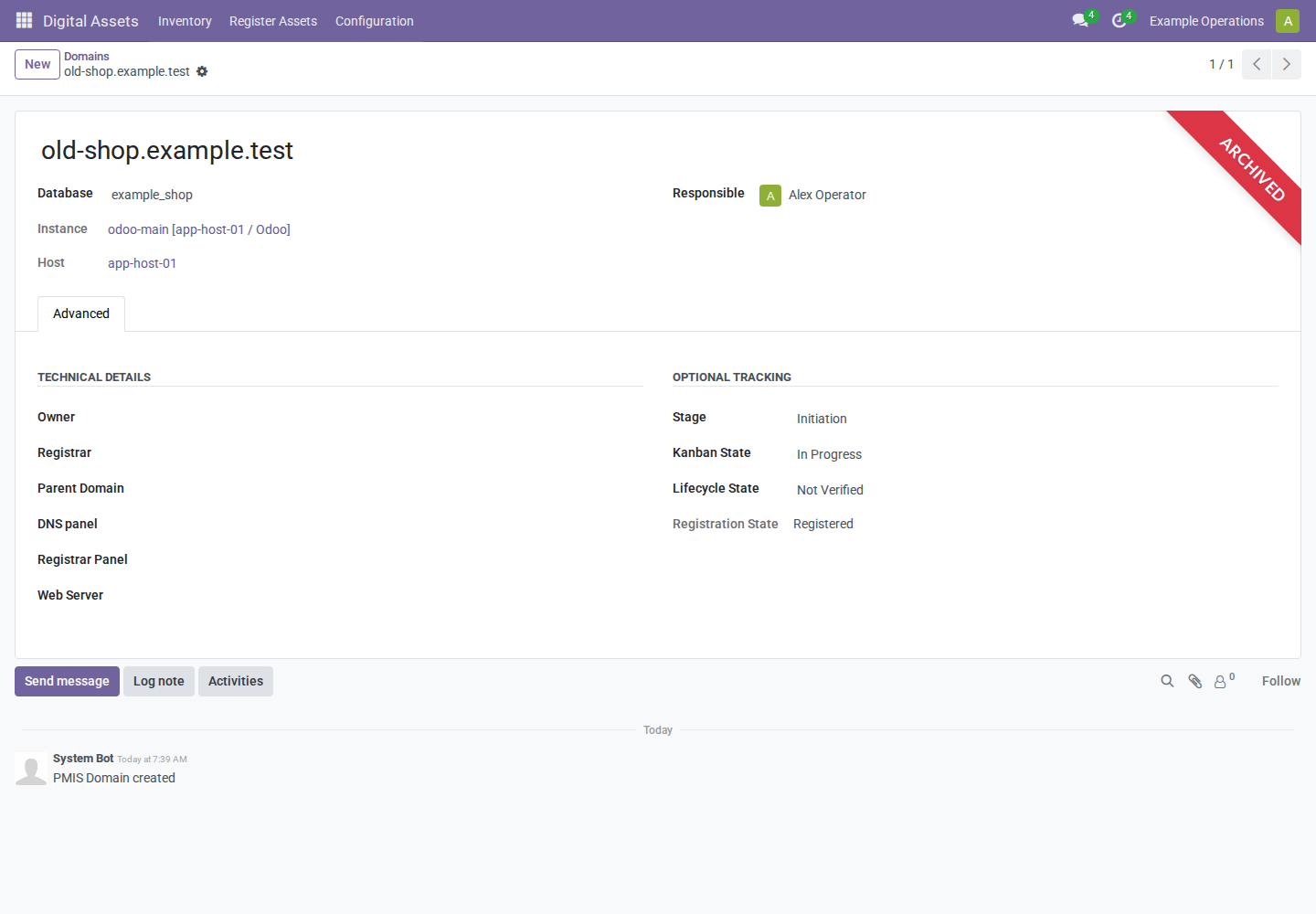Go to previous record arrow

tap(1257, 64)
